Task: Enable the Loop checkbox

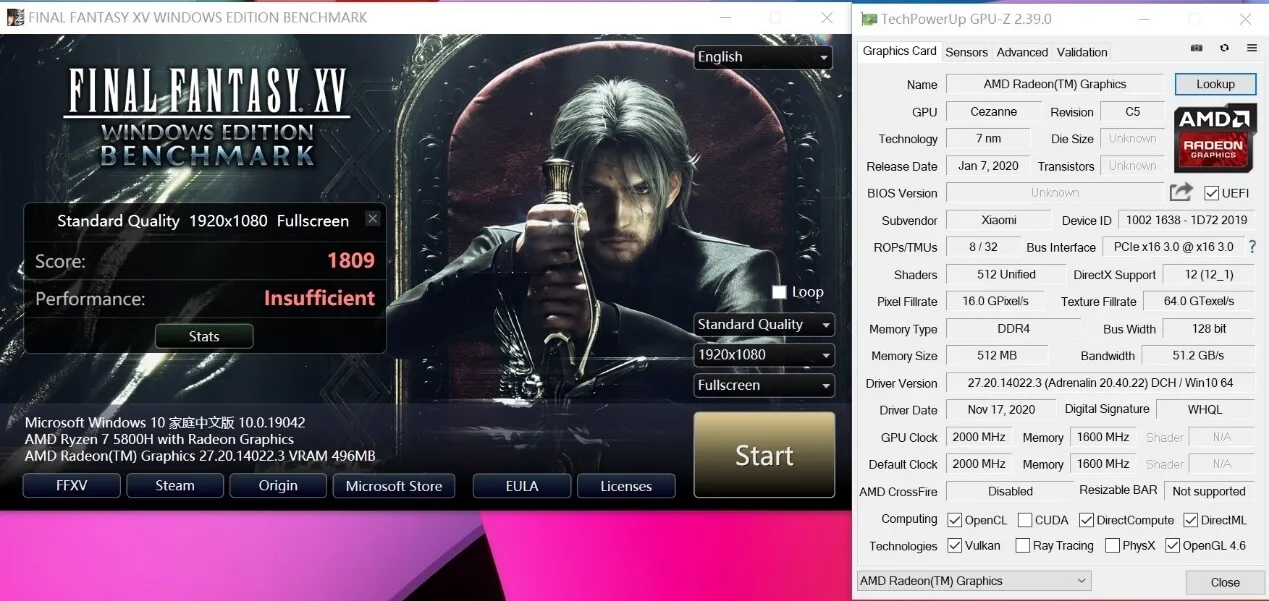Action: pyautogui.click(x=780, y=292)
